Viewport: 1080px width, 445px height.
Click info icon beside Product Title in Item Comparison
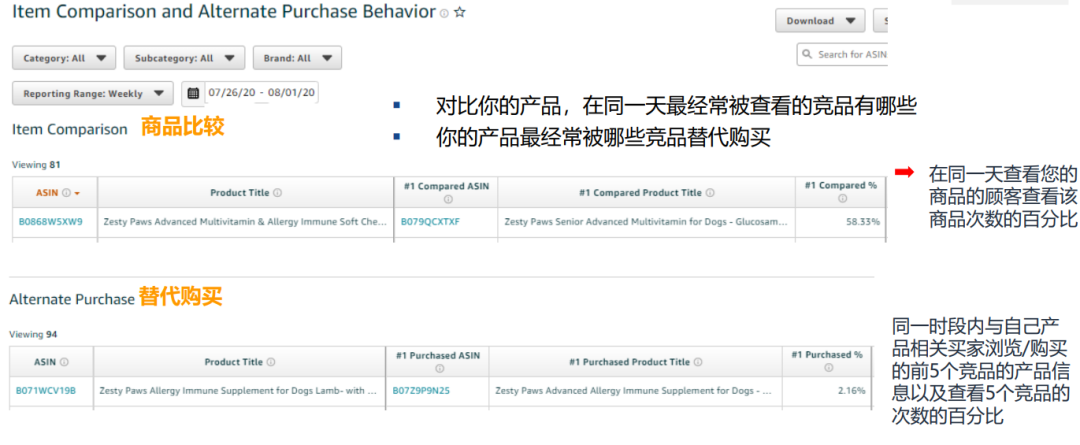(278, 193)
